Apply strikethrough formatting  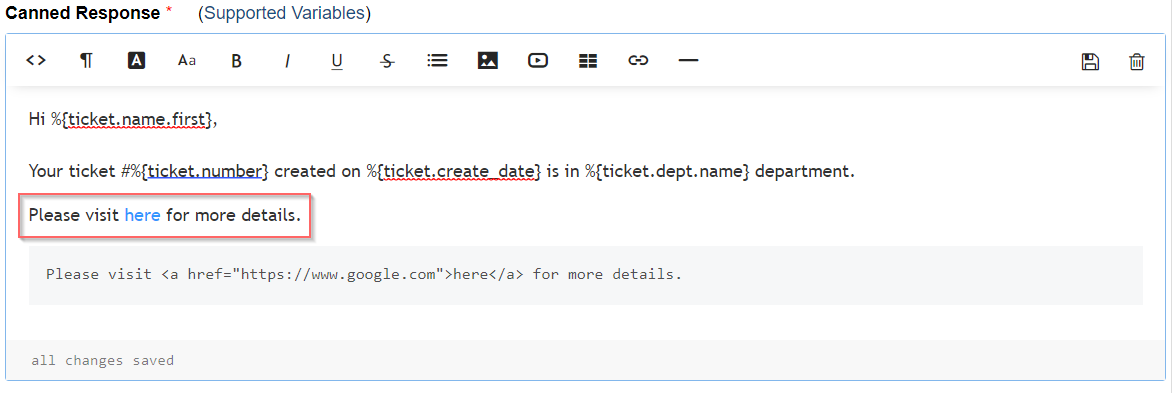(x=387, y=61)
